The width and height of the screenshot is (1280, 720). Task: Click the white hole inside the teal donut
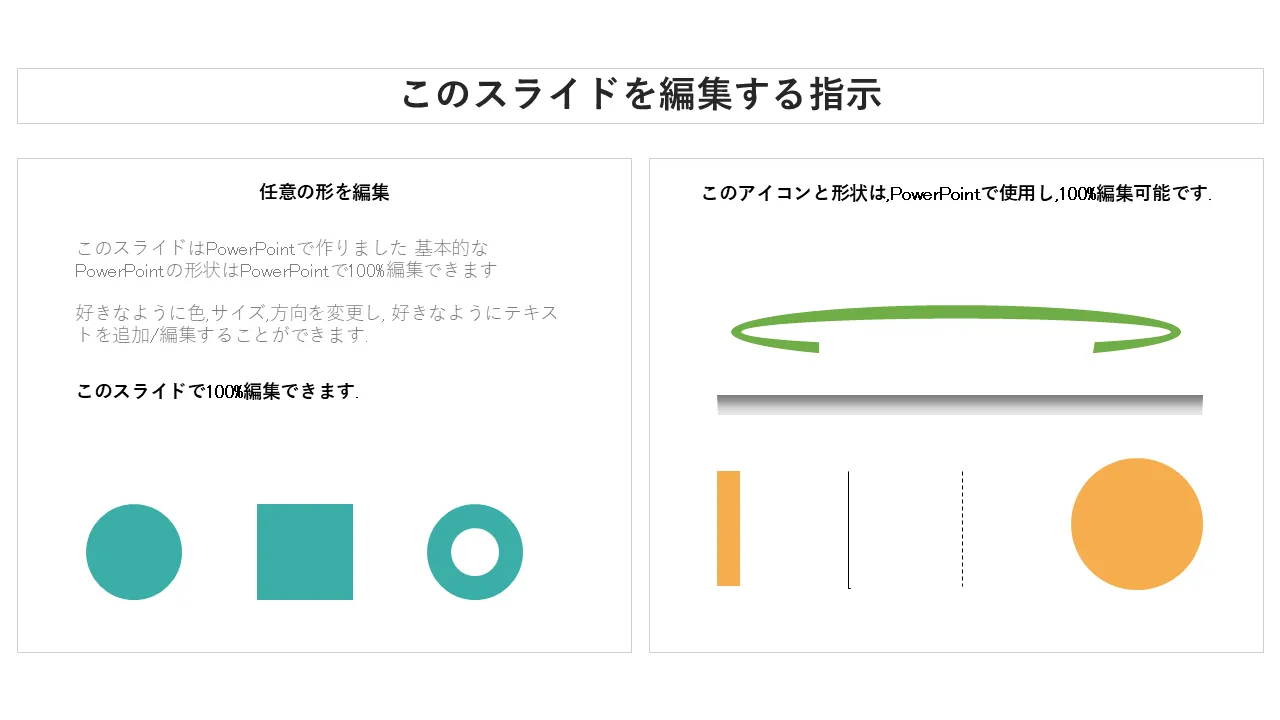tap(475, 552)
